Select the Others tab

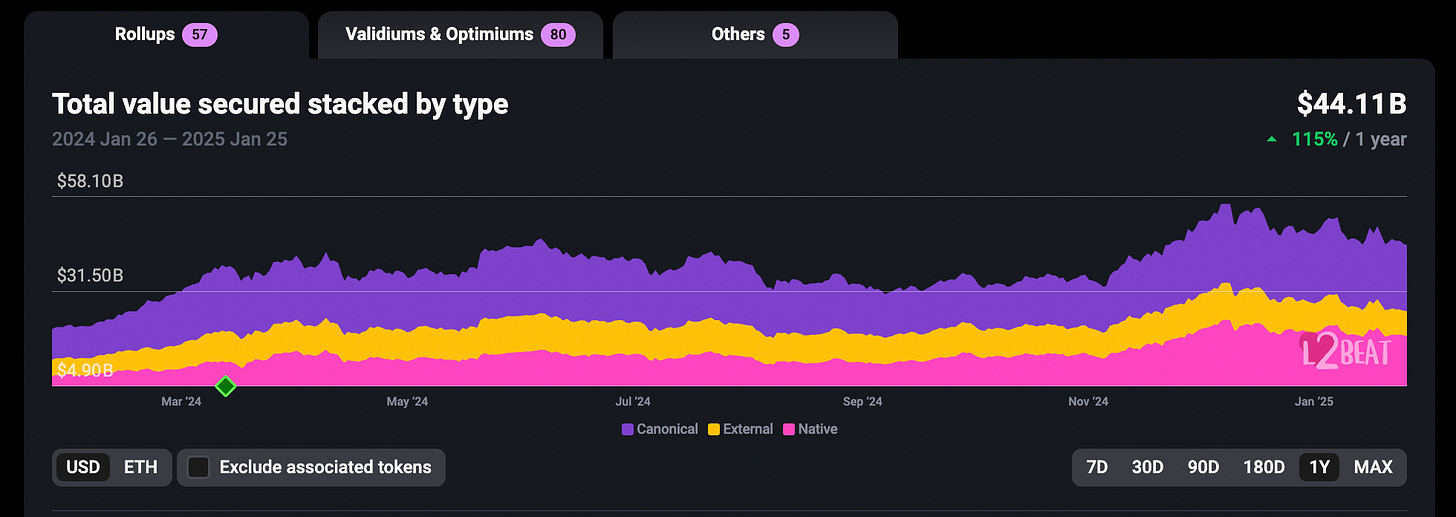coord(755,35)
